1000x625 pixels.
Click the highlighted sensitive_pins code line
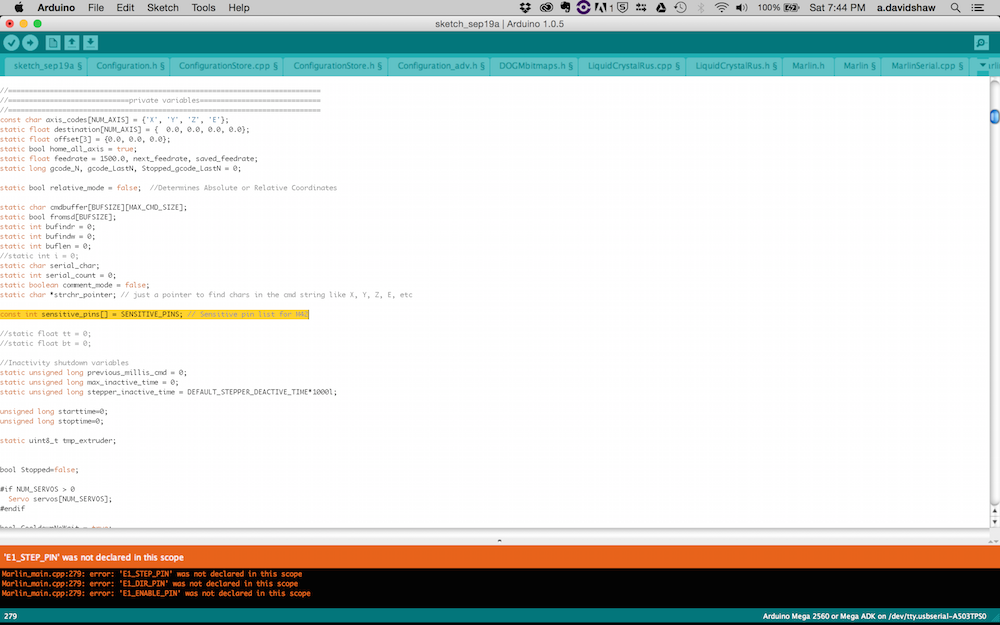(x=154, y=314)
